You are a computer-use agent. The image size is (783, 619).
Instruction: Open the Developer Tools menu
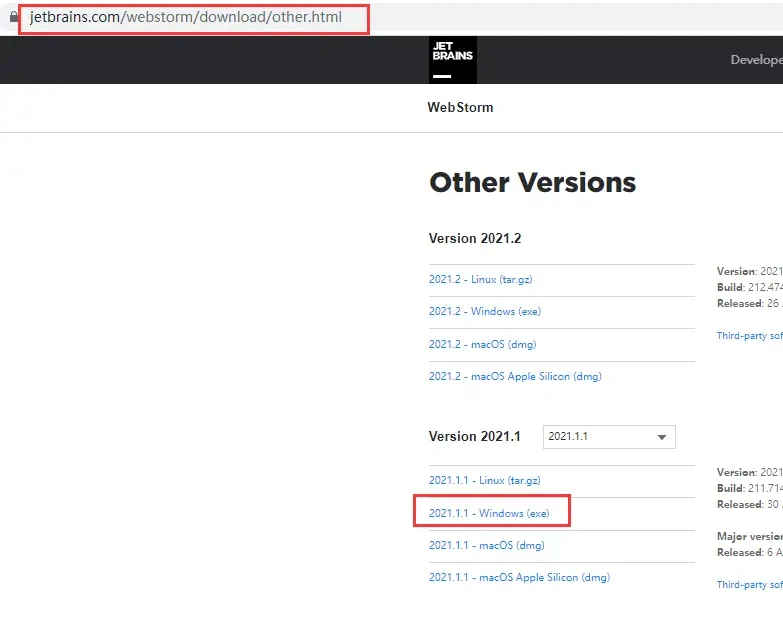(757, 59)
